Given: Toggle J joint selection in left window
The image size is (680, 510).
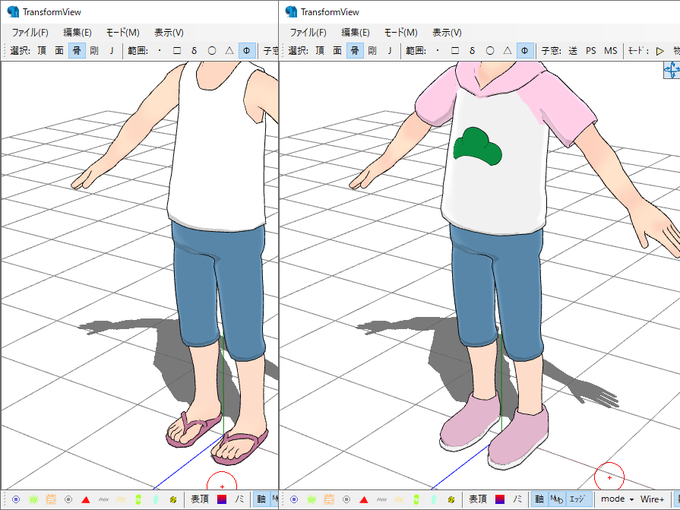Looking at the screenshot, I should (111, 51).
